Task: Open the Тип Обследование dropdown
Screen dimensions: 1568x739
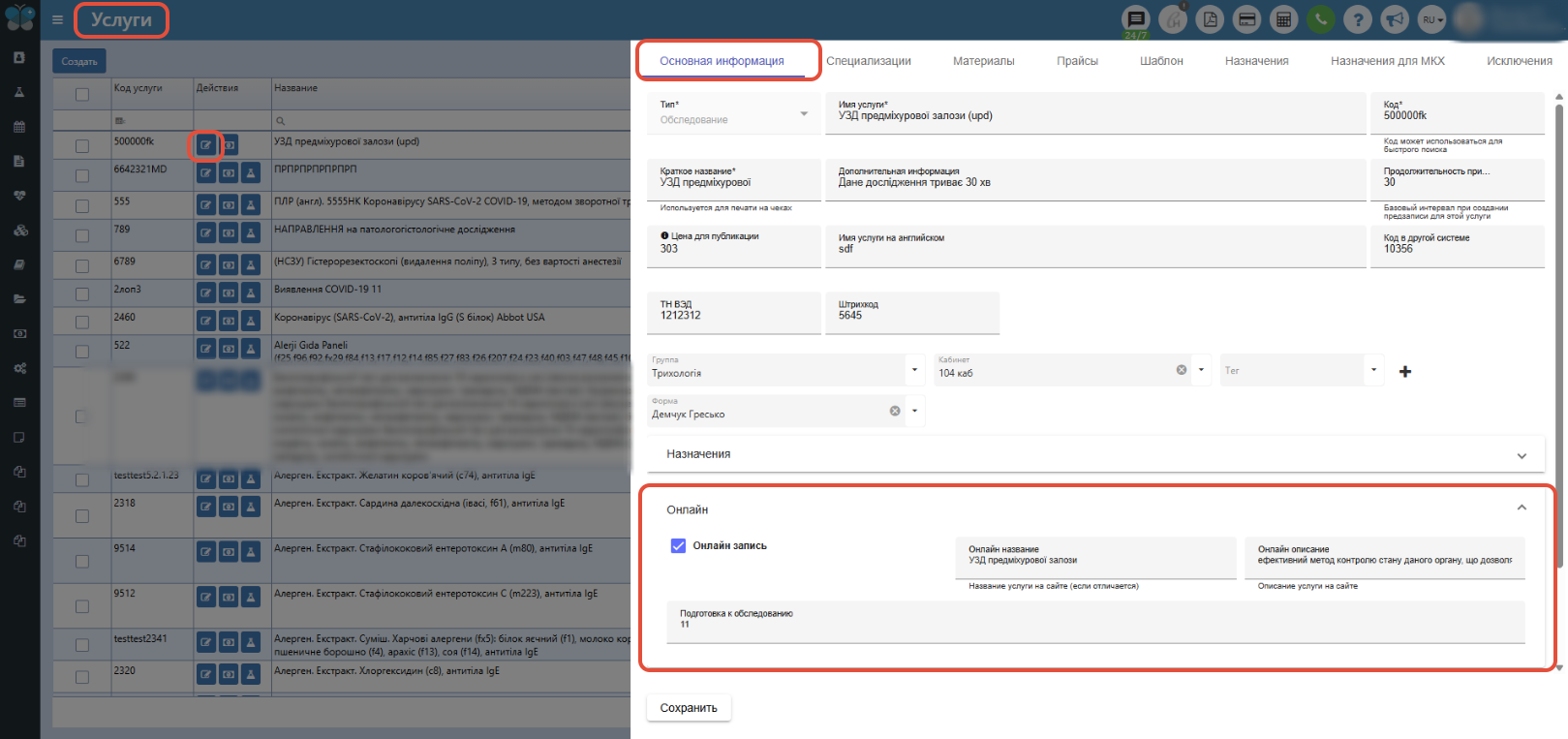Action: 734,113
